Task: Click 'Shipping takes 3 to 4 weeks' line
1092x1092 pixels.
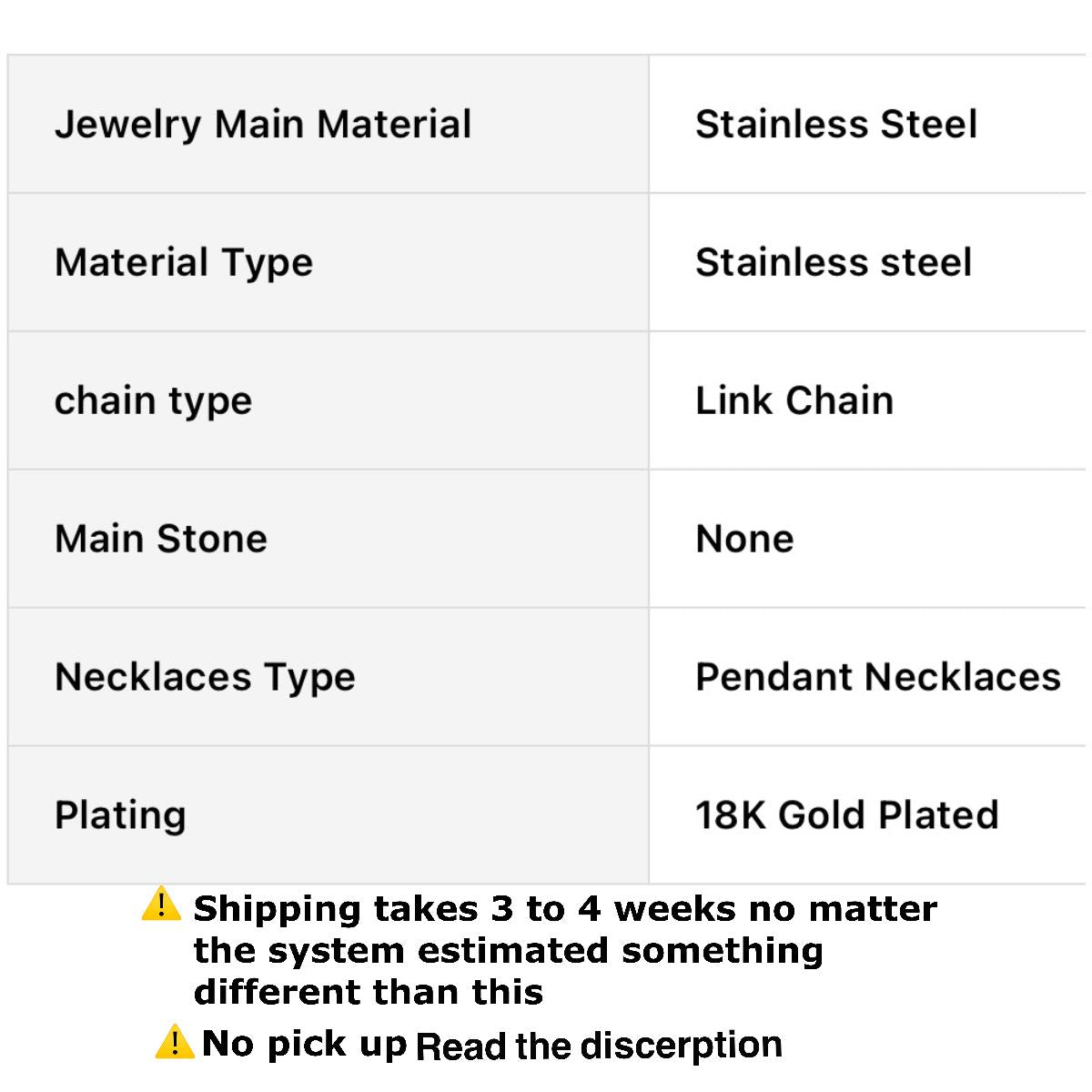Action: pos(565,909)
